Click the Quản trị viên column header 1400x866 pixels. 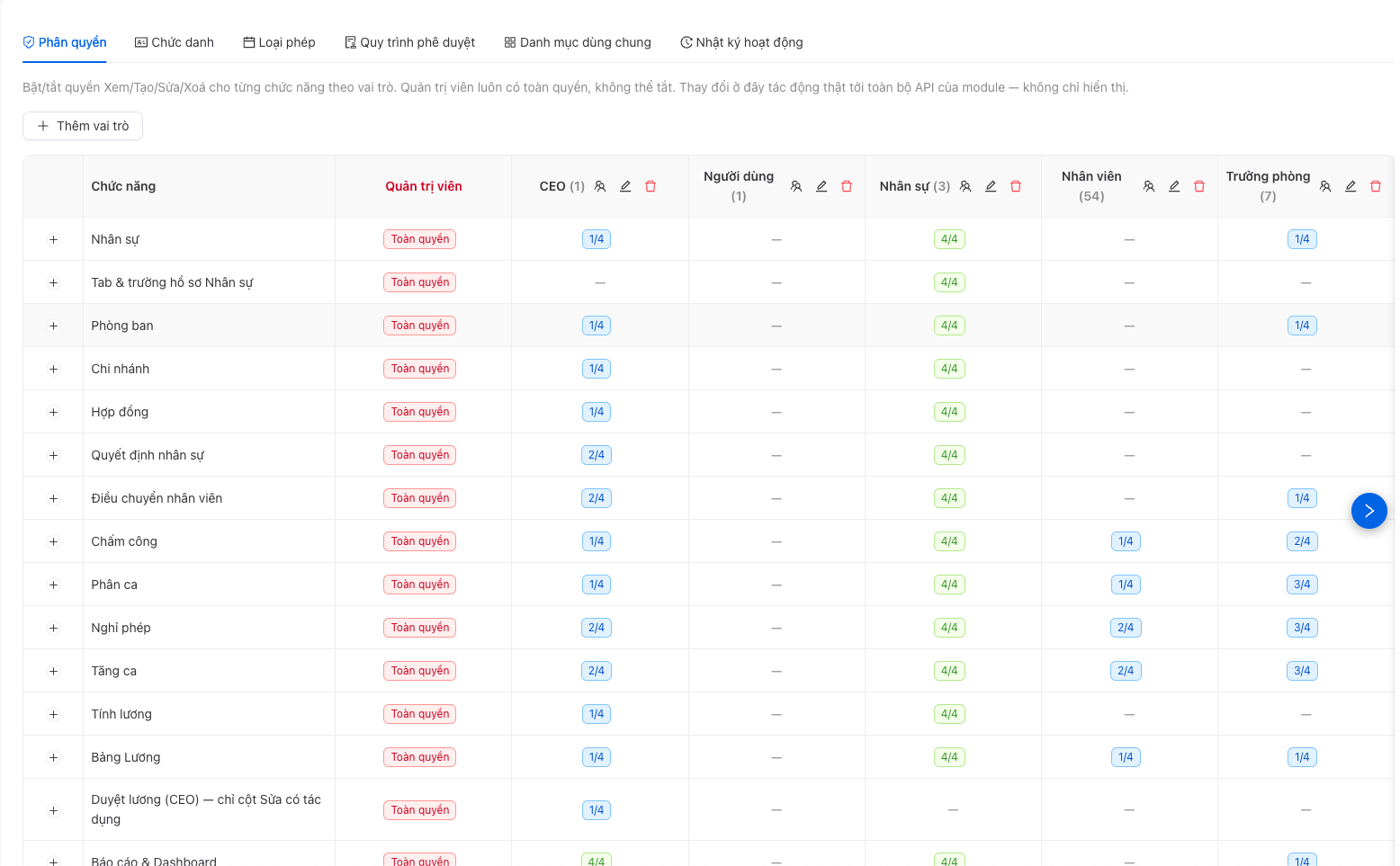click(424, 186)
